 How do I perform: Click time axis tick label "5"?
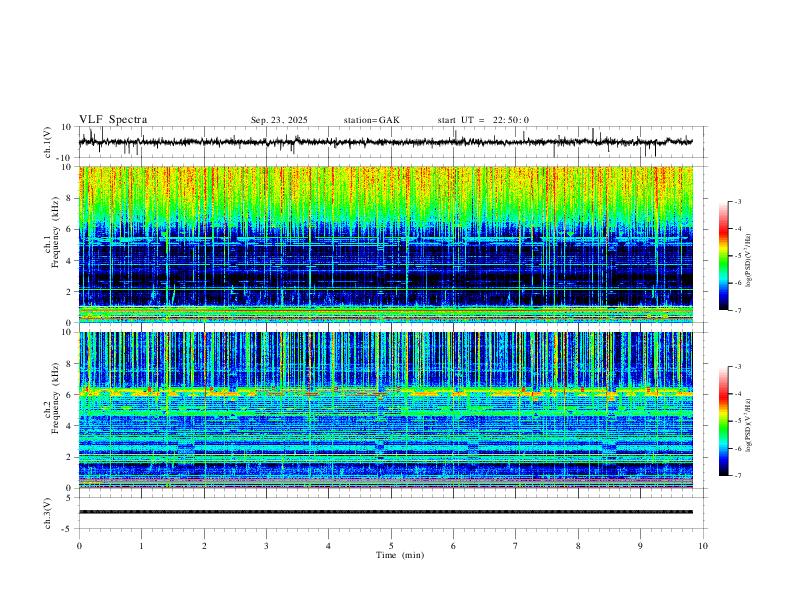click(x=391, y=546)
